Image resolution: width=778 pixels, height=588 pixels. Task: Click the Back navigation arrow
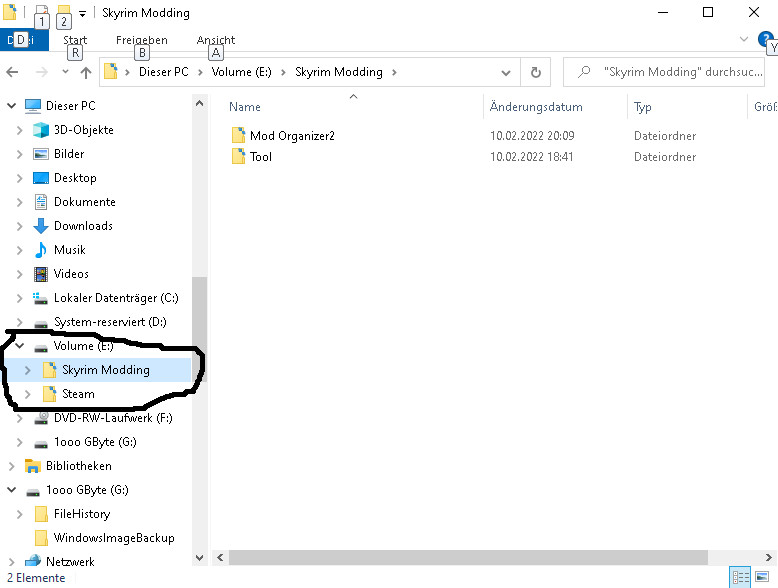tap(13, 72)
